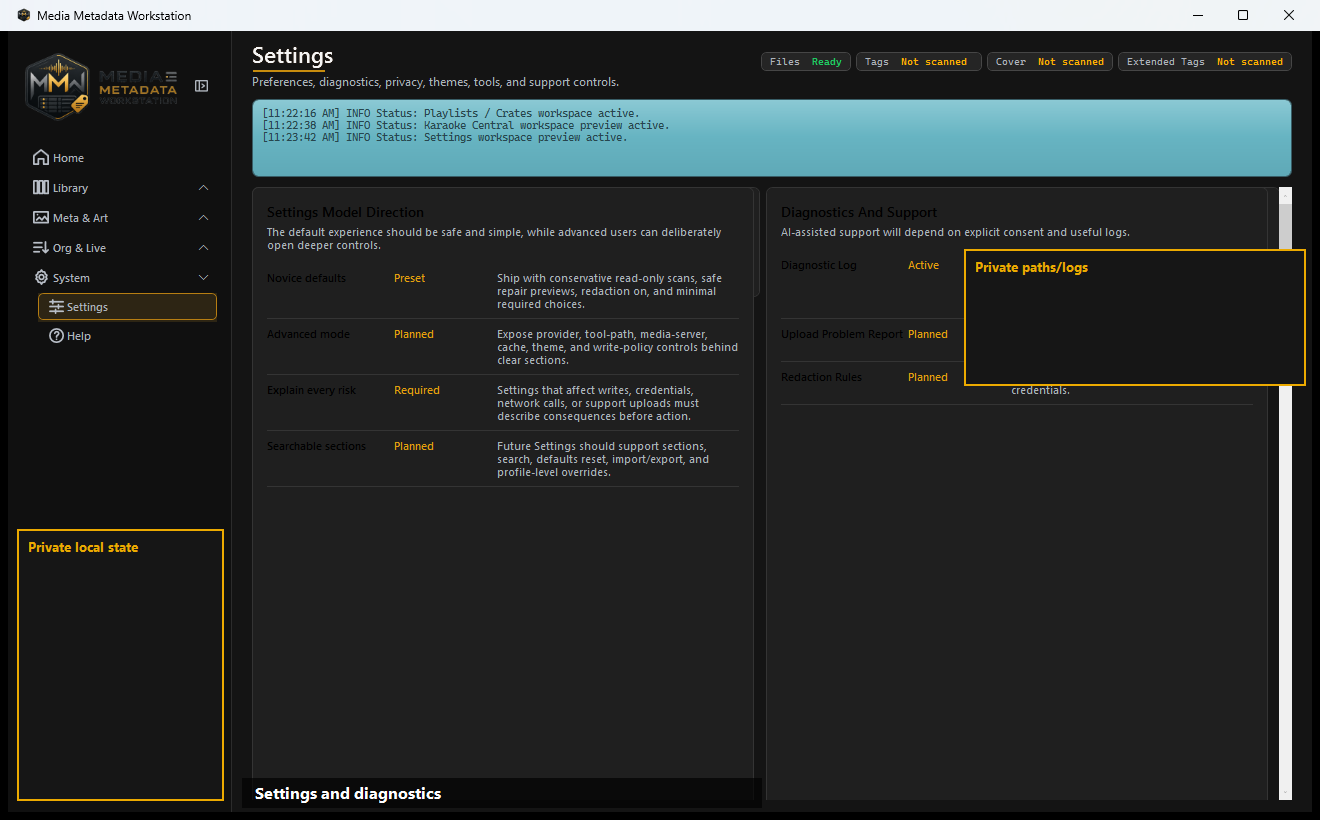Click the Planned status for Searchable sections

(414, 446)
